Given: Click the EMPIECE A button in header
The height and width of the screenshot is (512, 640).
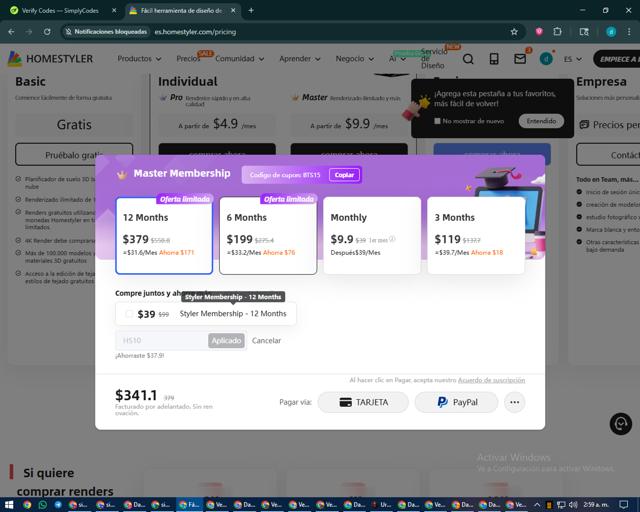Looking at the screenshot, I should pyautogui.click(x=617, y=59).
